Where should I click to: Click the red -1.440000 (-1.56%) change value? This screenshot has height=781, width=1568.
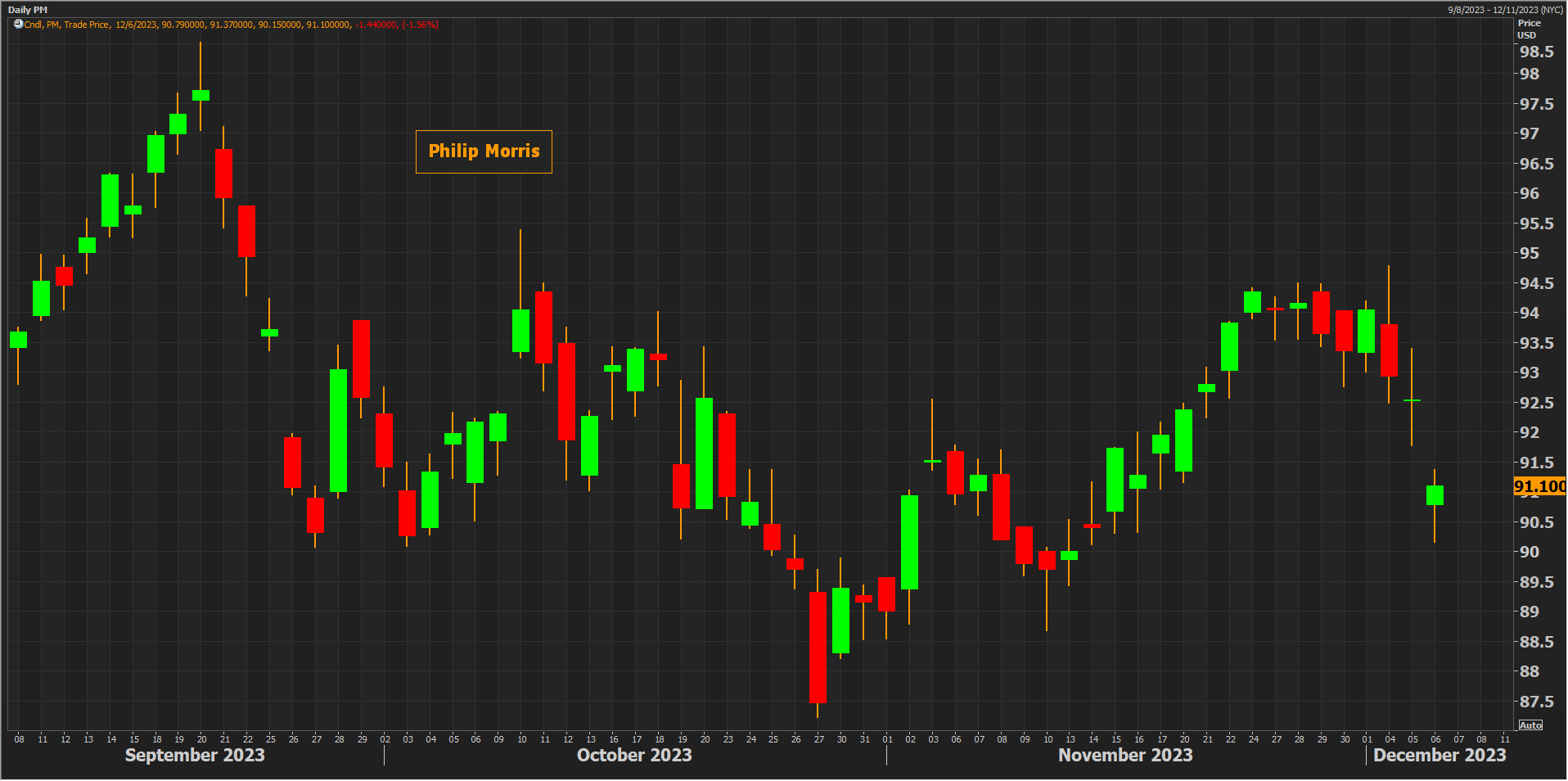tap(397, 25)
